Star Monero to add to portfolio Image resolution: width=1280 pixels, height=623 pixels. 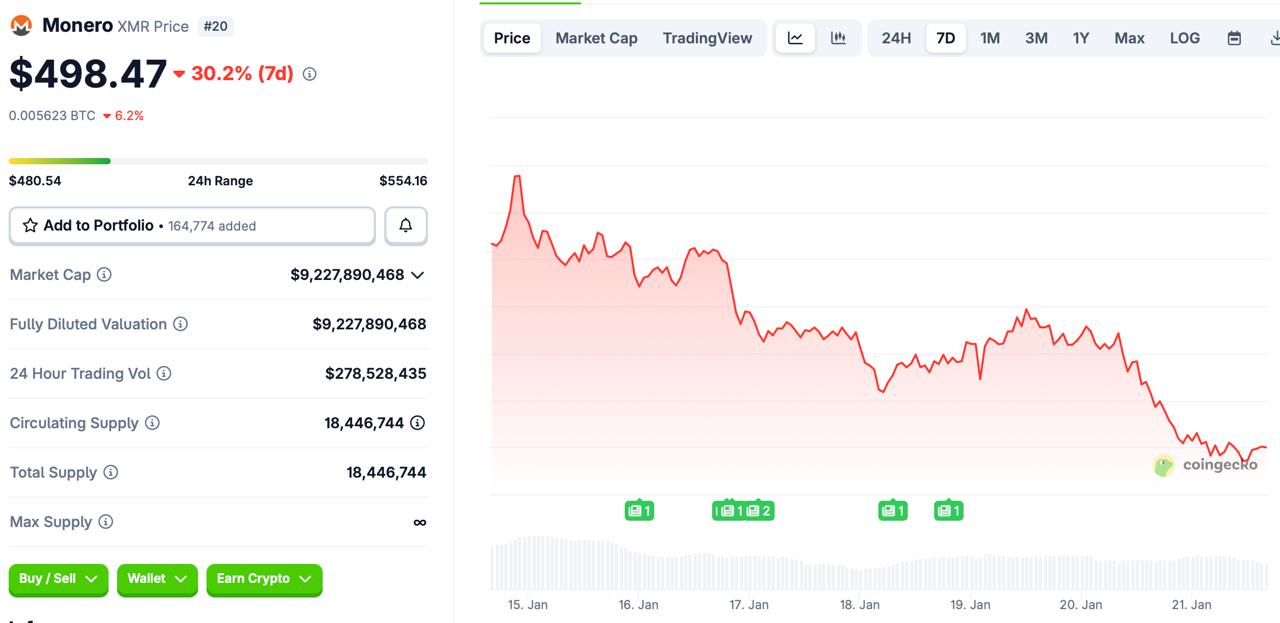[29, 225]
